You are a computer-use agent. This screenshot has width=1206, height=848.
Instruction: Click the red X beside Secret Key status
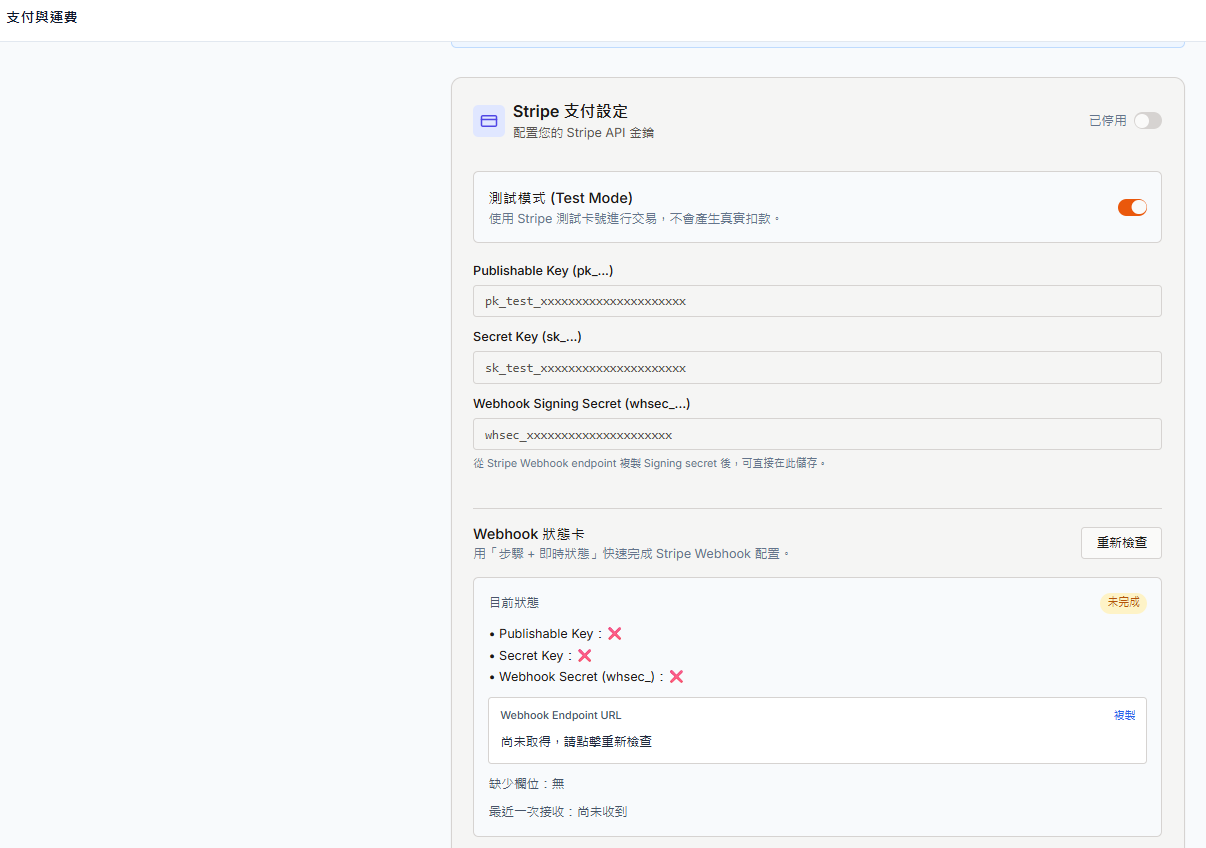point(584,656)
